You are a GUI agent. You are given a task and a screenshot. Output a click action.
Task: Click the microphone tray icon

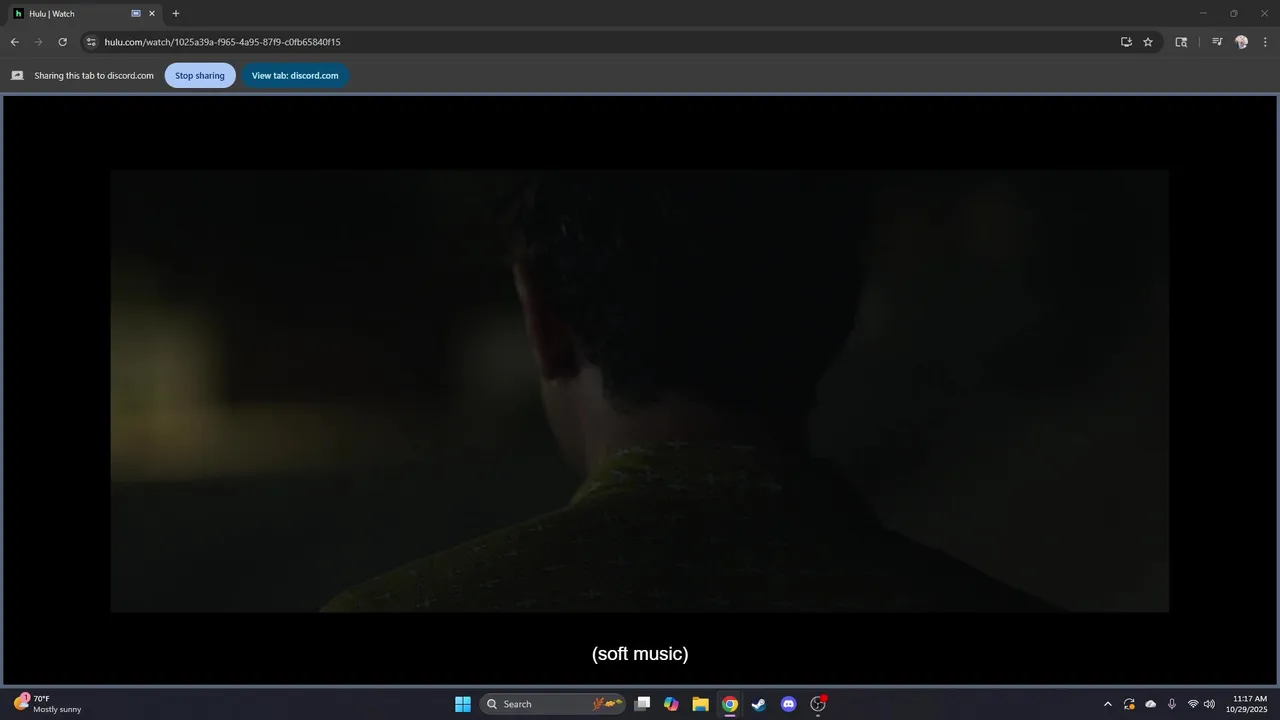click(x=1172, y=704)
